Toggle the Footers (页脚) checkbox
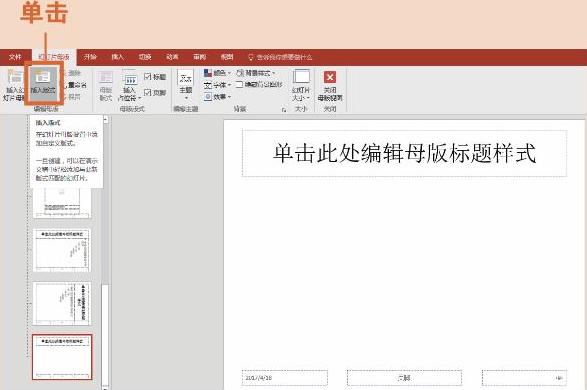The width and height of the screenshot is (587, 390). click(x=147, y=92)
